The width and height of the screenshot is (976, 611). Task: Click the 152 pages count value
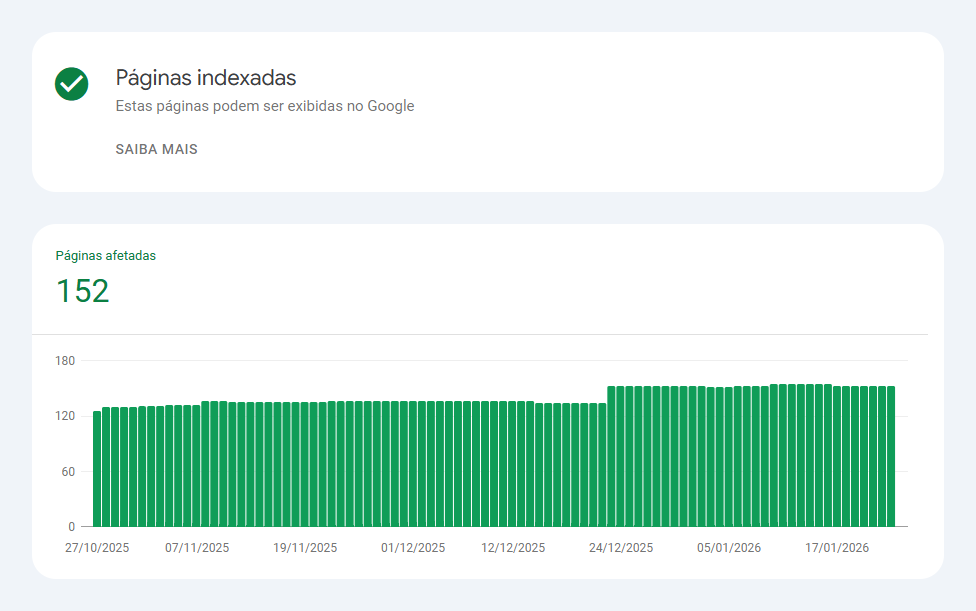tap(82, 291)
